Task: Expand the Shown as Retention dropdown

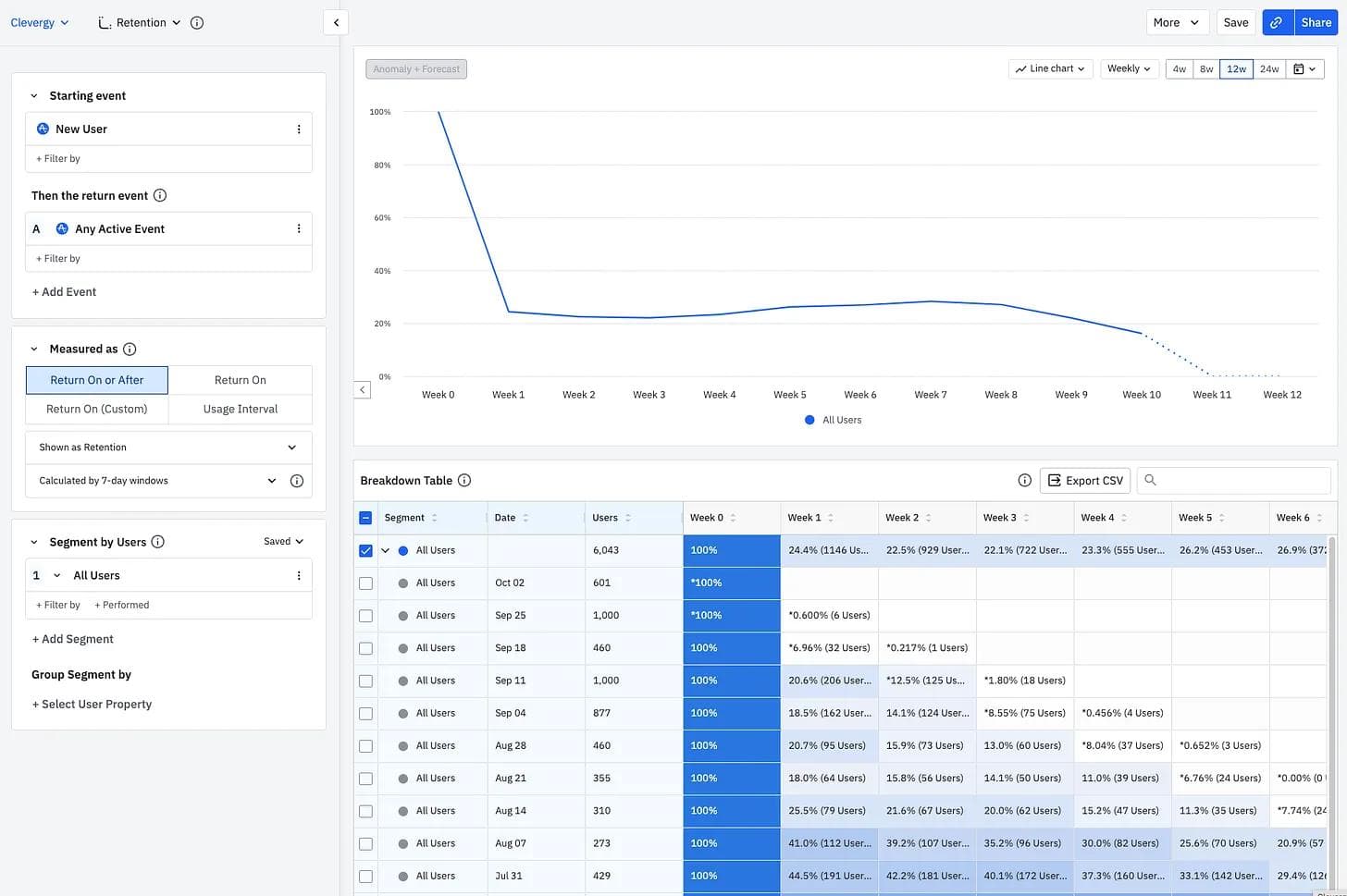Action: point(168,448)
